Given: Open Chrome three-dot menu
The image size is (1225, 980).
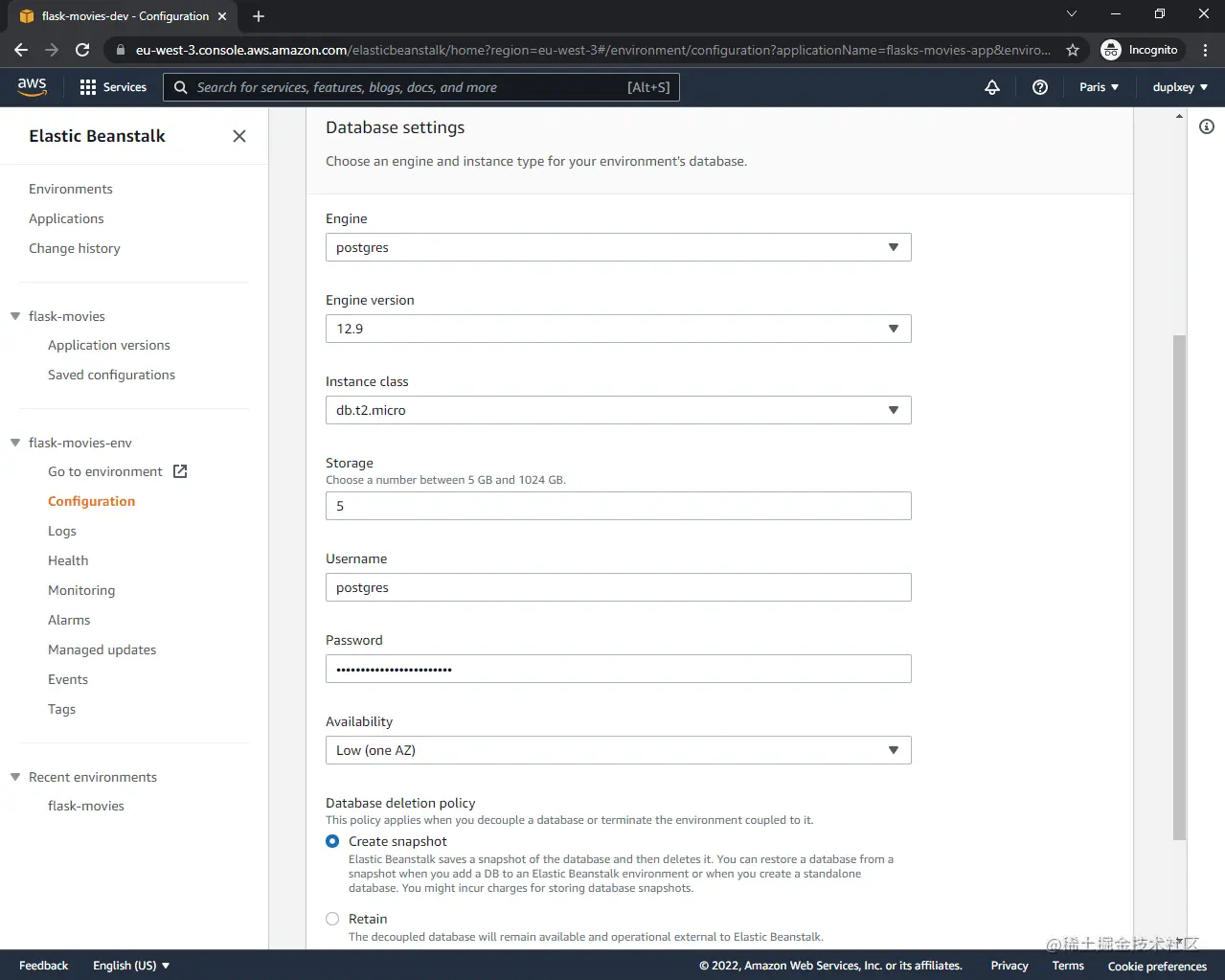Looking at the screenshot, I should pos(1205,50).
